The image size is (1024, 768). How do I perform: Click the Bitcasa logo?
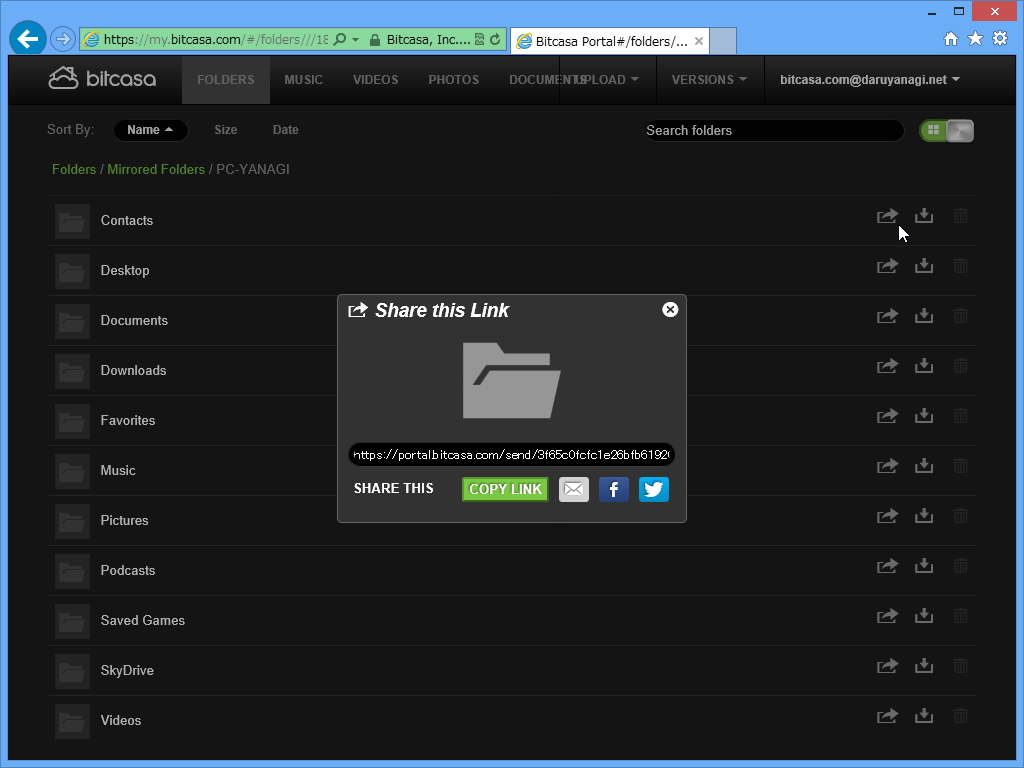coord(102,79)
